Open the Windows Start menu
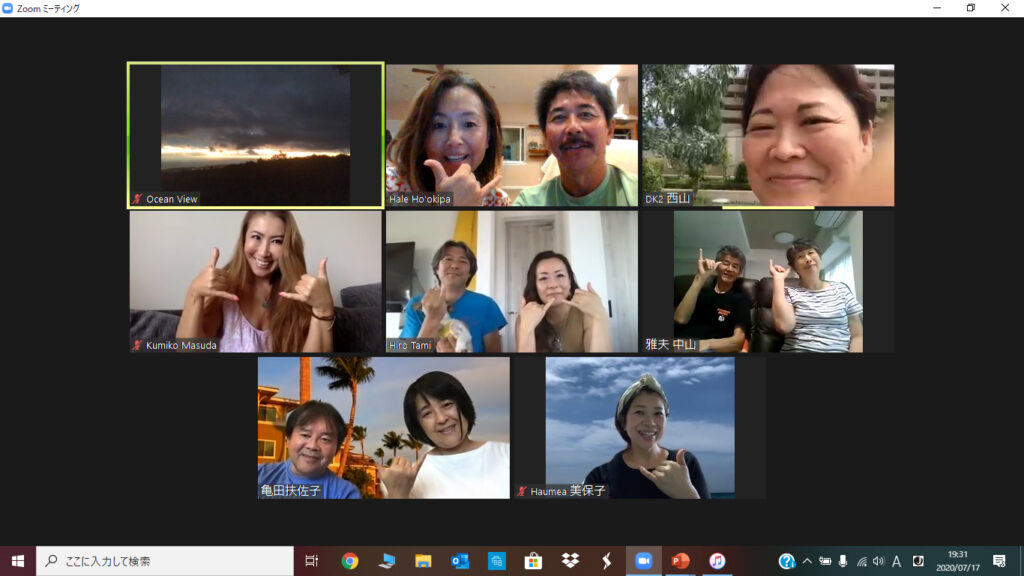The width and height of the screenshot is (1024, 576). (x=18, y=561)
